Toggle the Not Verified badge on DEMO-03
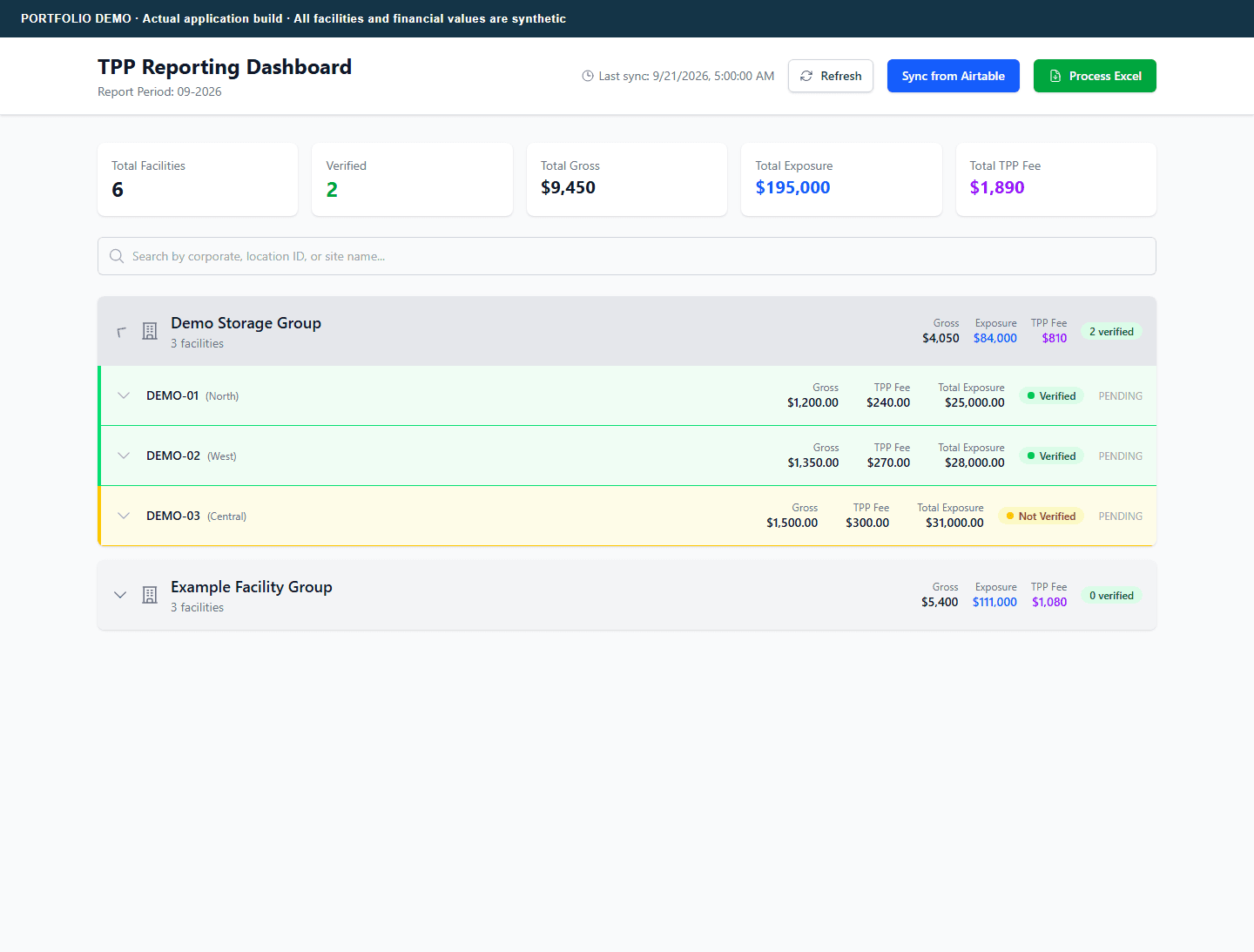Viewport: 1254px width, 952px height. [x=1041, y=516]
